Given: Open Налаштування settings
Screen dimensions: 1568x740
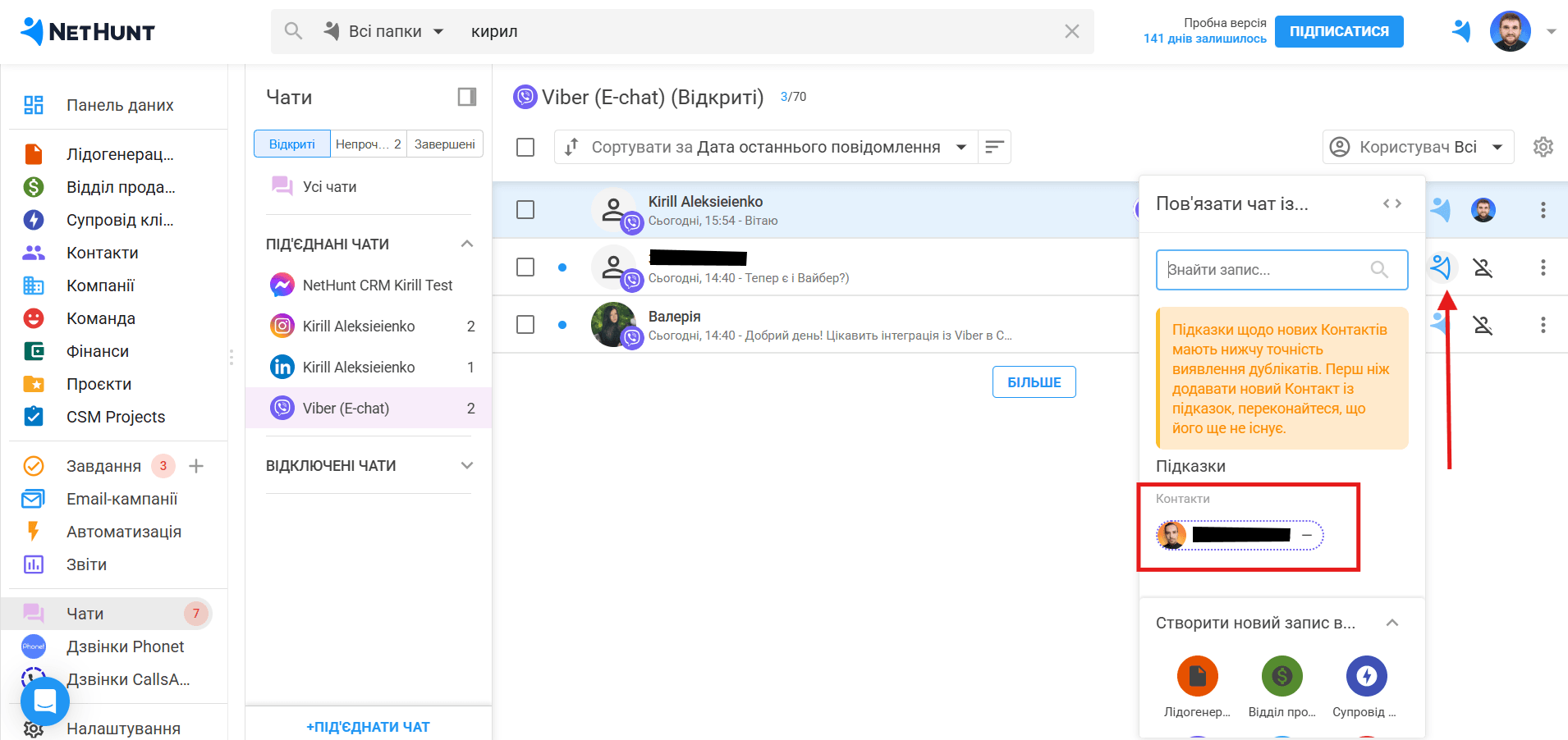Looking at the screenshot, I should click(123, 729).
